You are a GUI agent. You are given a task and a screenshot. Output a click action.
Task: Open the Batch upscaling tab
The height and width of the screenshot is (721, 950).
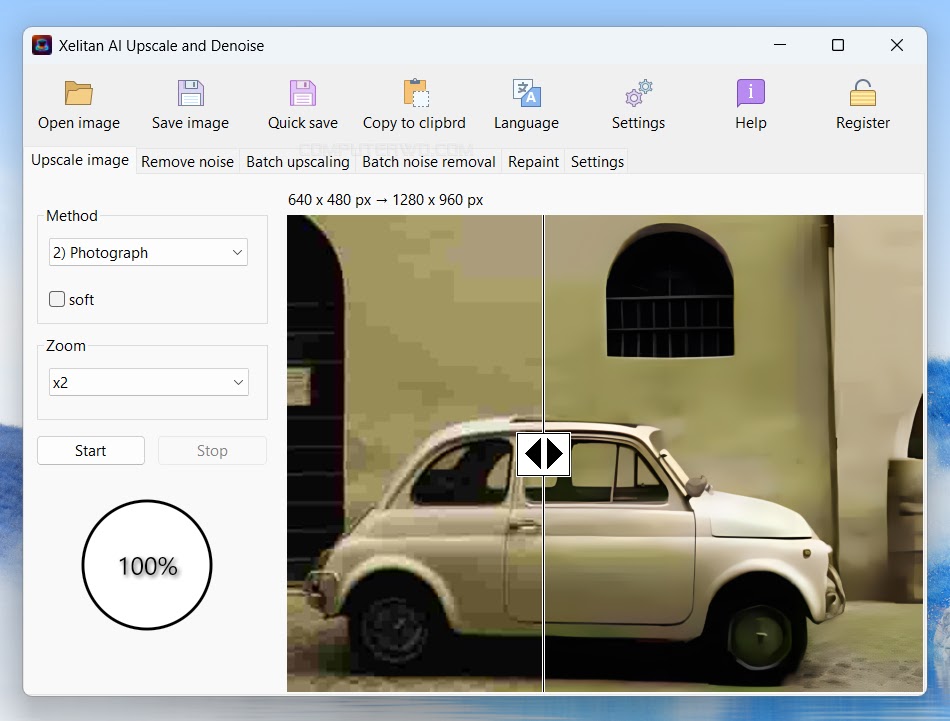pyautogui.click(x=297, y=162)
